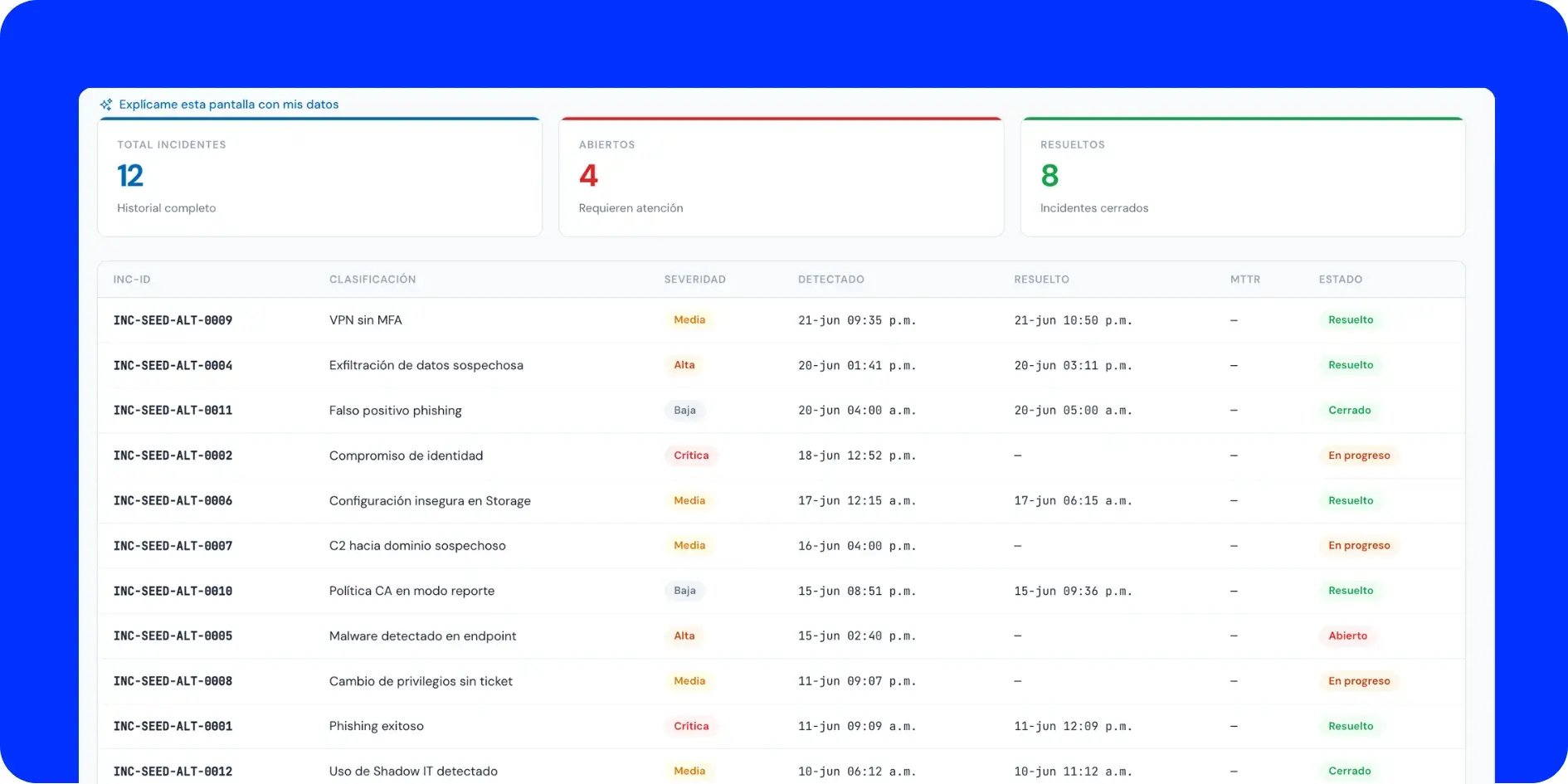Open incident INC-SEED-ALT-0007

[173, 546]
